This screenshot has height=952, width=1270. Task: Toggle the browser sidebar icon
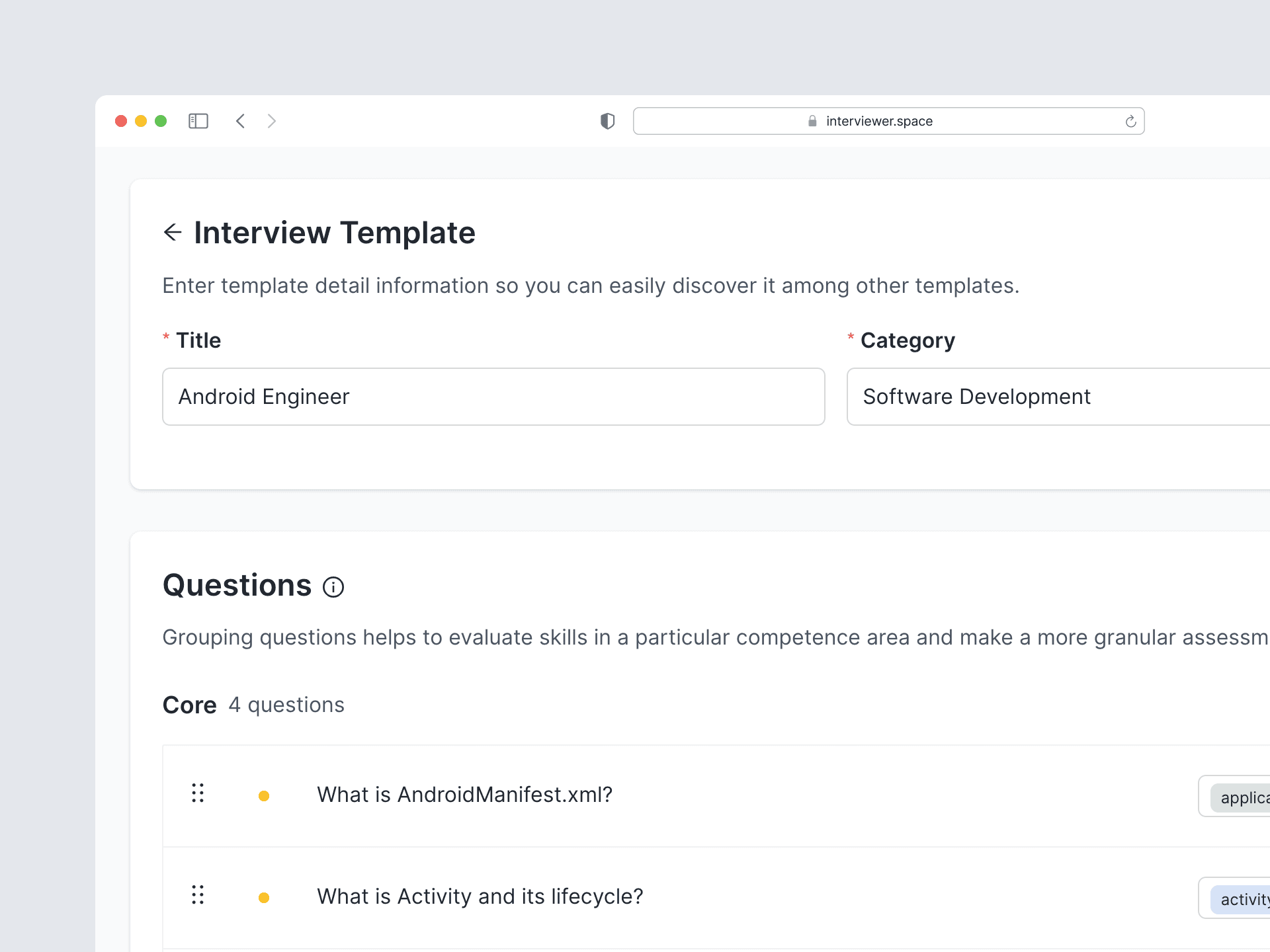click(198, 121)
